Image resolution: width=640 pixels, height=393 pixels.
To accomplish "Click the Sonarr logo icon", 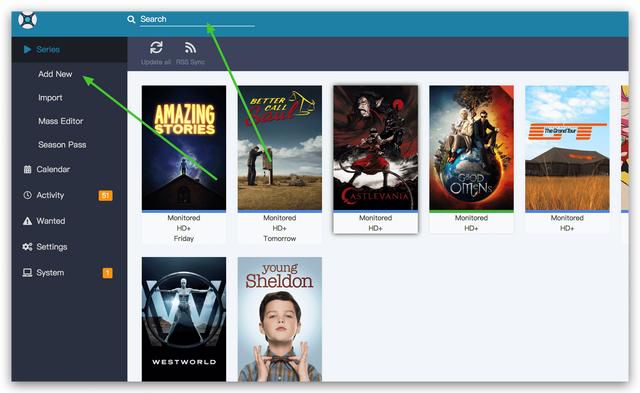I will tap(27, 20).
